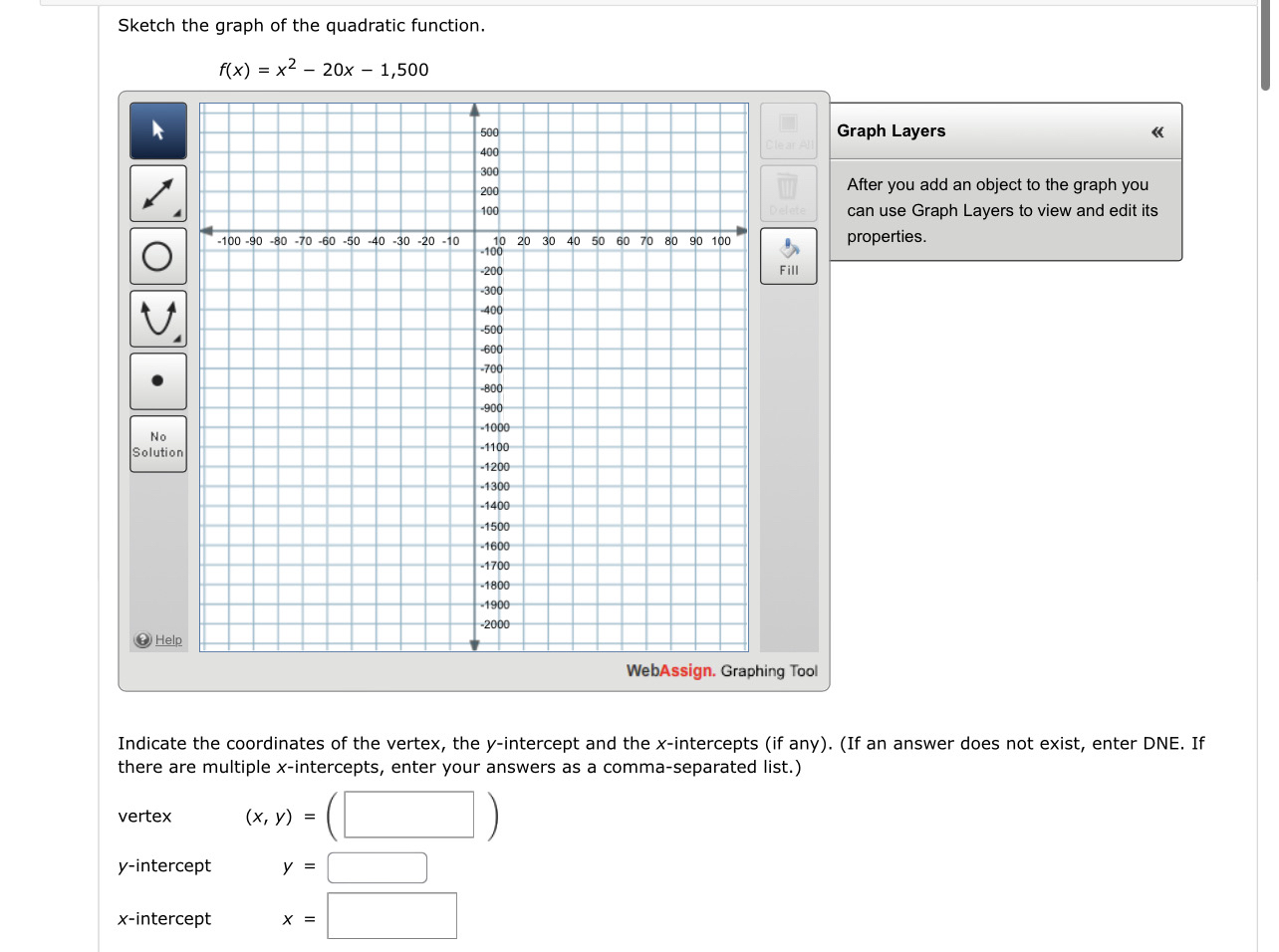Click the Clear All button
The height and width of the screenshot is (952, 1279).
(789, 130)
